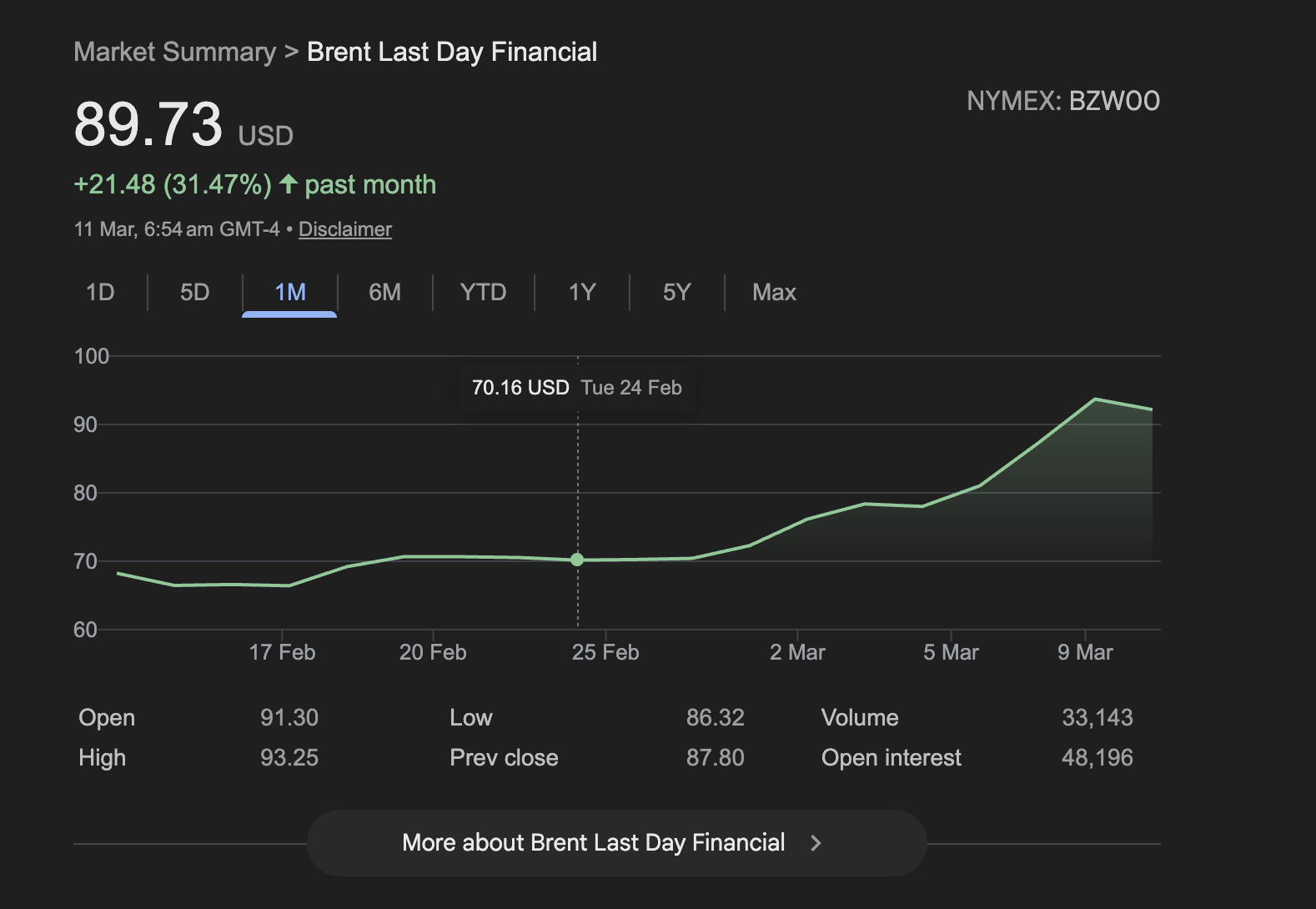Viewport: 1316px width, 909px height.
Task: Click the 17 Feb axis date label
Action: tap(282, 652)
